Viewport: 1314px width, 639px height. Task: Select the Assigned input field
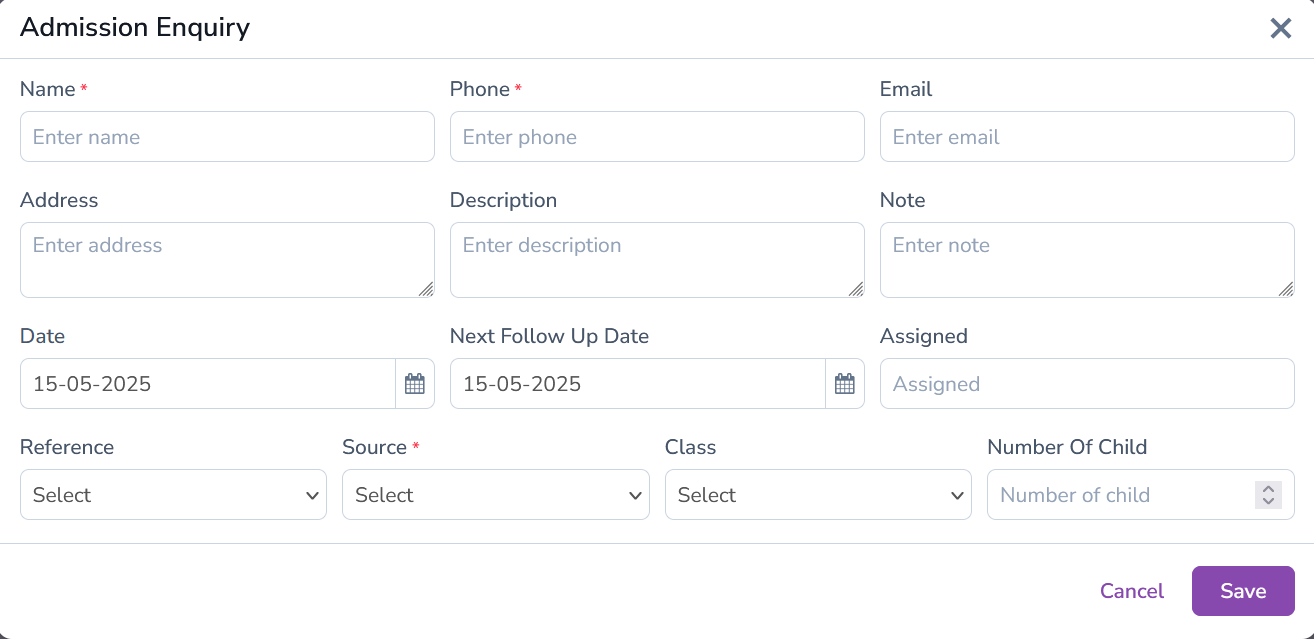point(1087,384)
